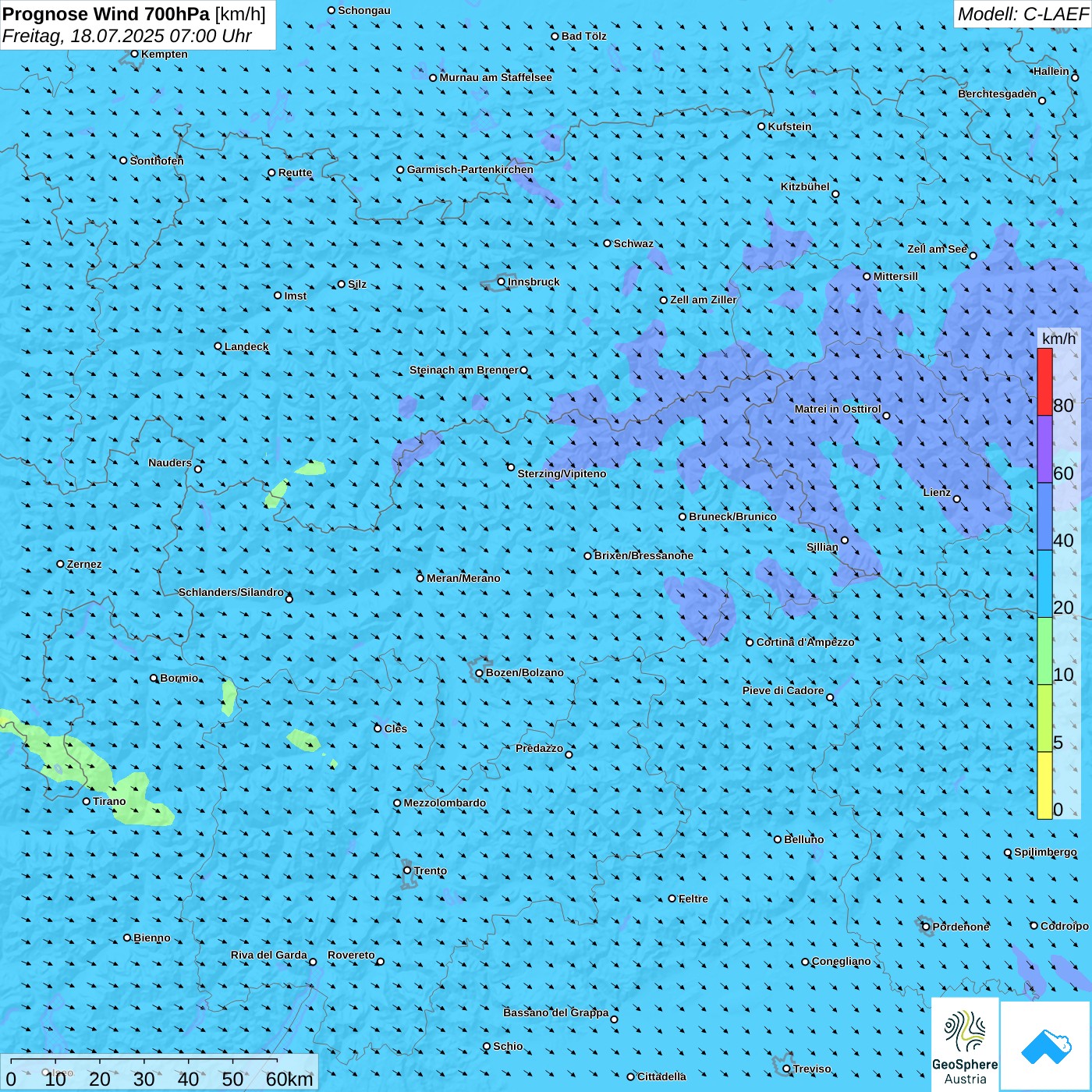Image resolution: width=1092 pixels, height=1092 pixels.
Task: Click the Kufstein city label
Action: 789,126
